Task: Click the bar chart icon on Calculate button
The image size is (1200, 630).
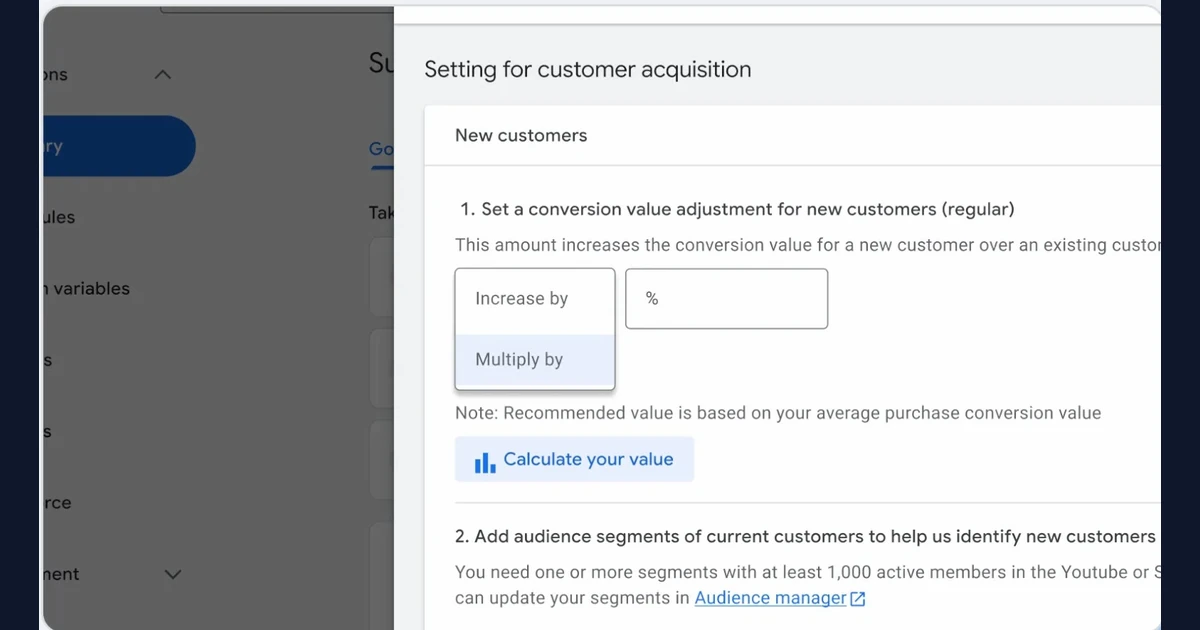Action: [485, 462]
